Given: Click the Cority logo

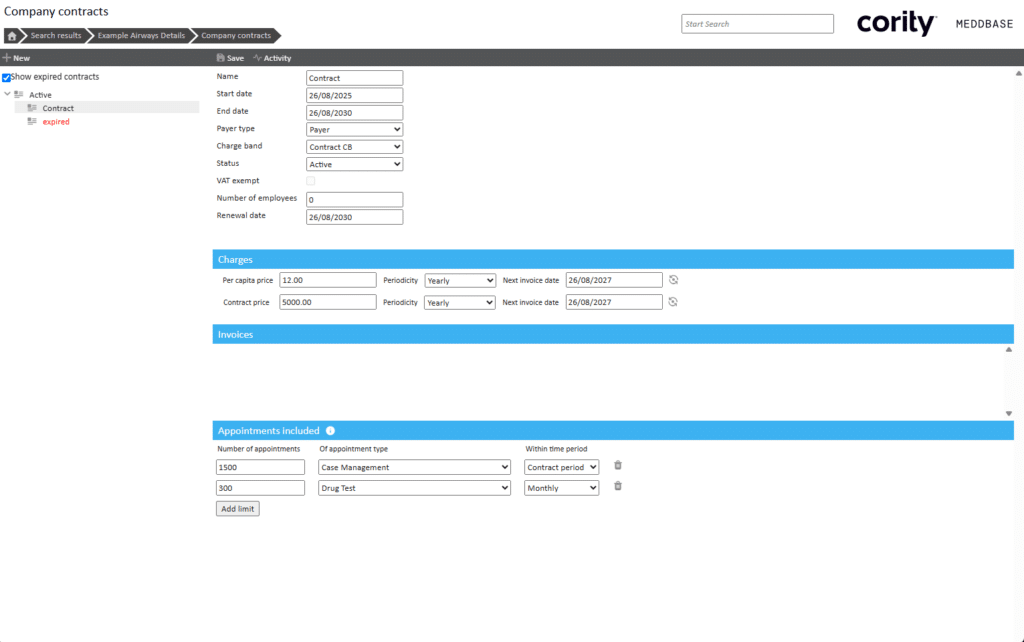Looking at the screenshot, I should [896, 24].
